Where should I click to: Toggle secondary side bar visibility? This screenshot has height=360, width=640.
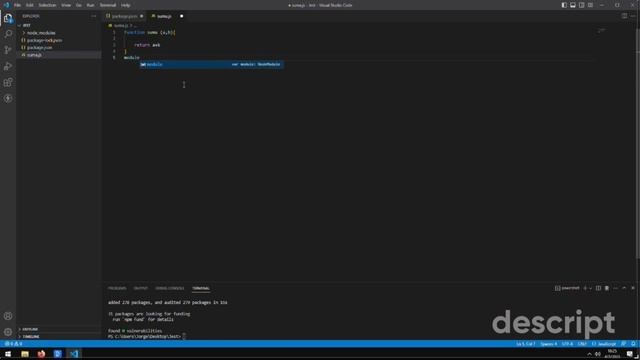pos(582,5)
